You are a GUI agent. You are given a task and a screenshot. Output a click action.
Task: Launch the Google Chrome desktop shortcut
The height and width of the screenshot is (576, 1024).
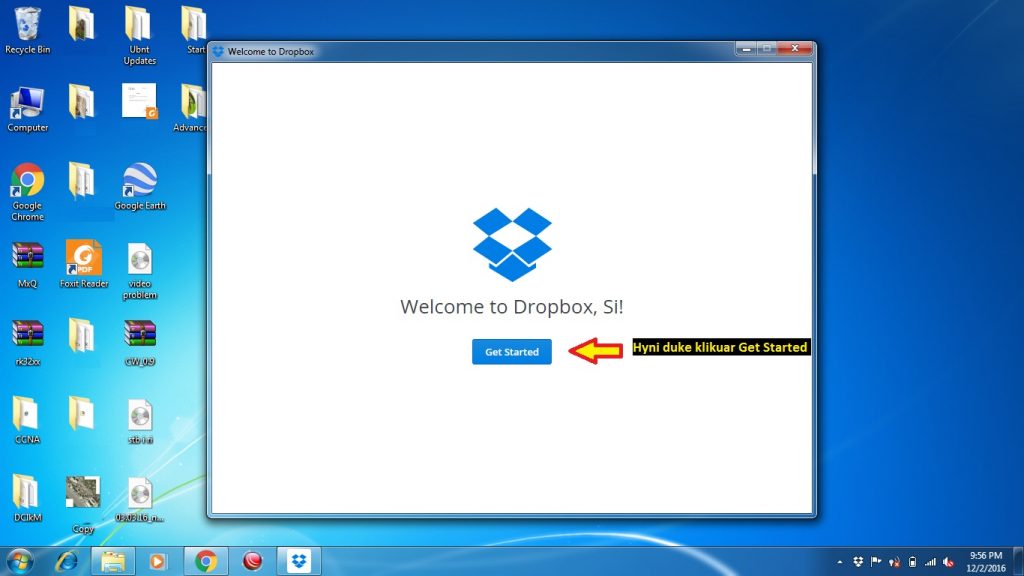pos(27,192)
